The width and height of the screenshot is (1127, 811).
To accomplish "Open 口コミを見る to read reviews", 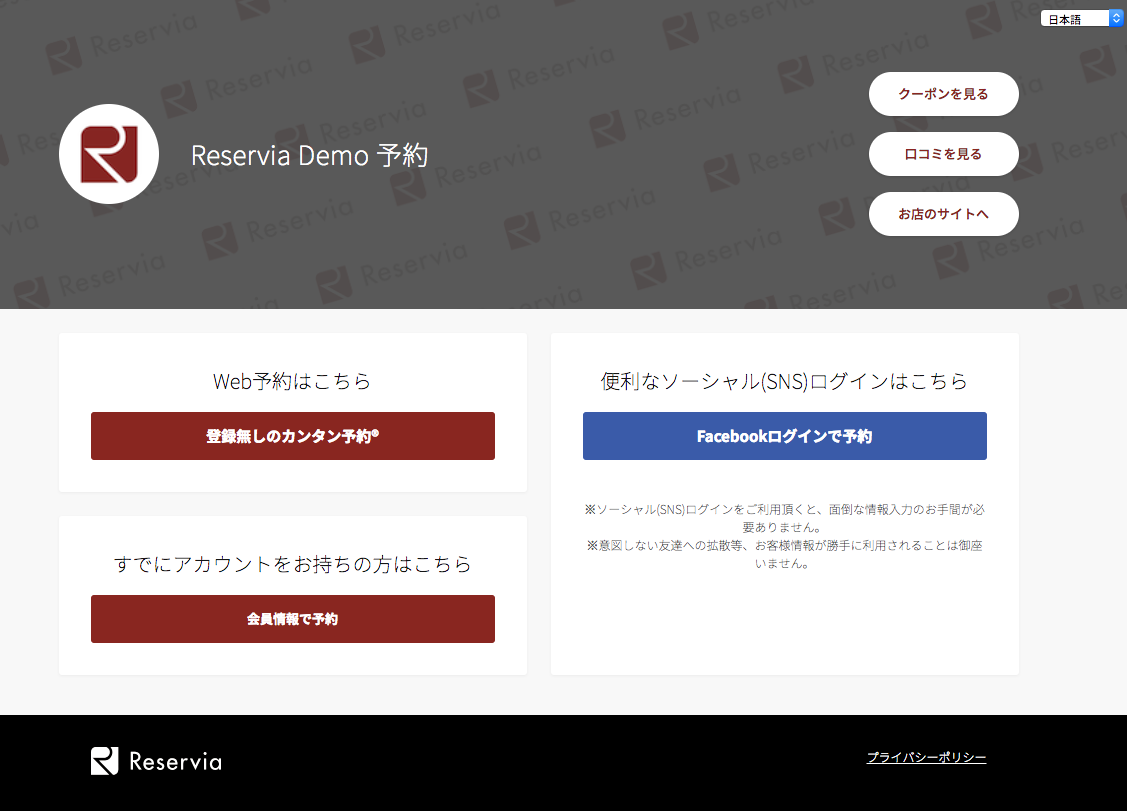I will tap(943, 153).
